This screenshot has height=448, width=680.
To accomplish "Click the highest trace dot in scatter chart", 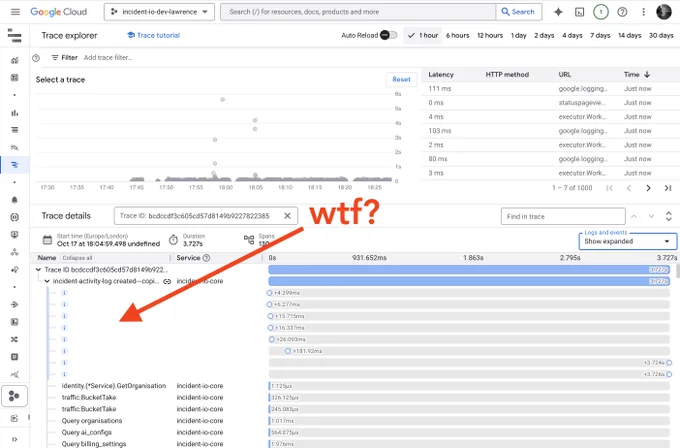I will (x=222, y=100).
